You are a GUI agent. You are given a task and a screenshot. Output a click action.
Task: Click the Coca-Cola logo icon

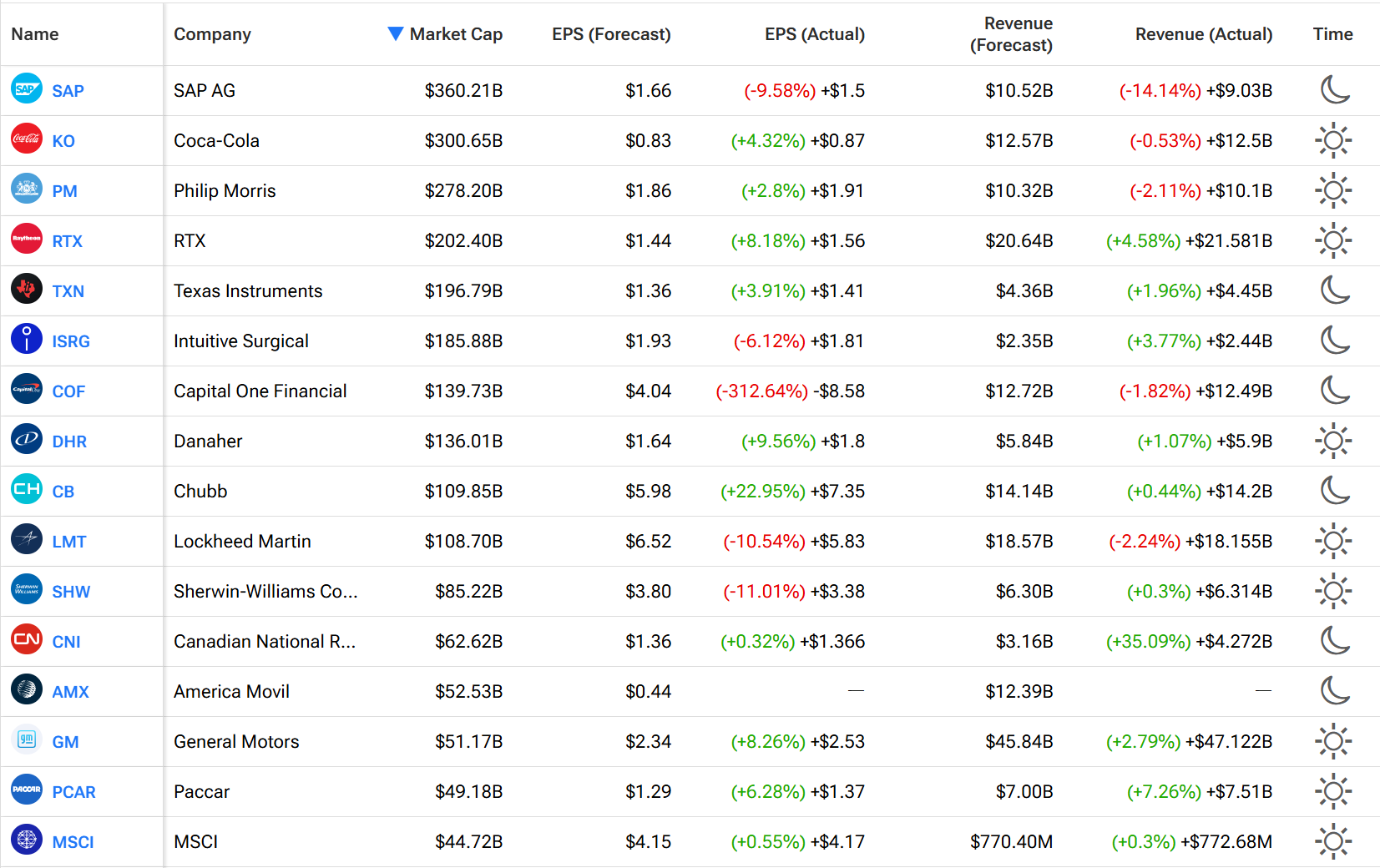(x=27, y=139)
